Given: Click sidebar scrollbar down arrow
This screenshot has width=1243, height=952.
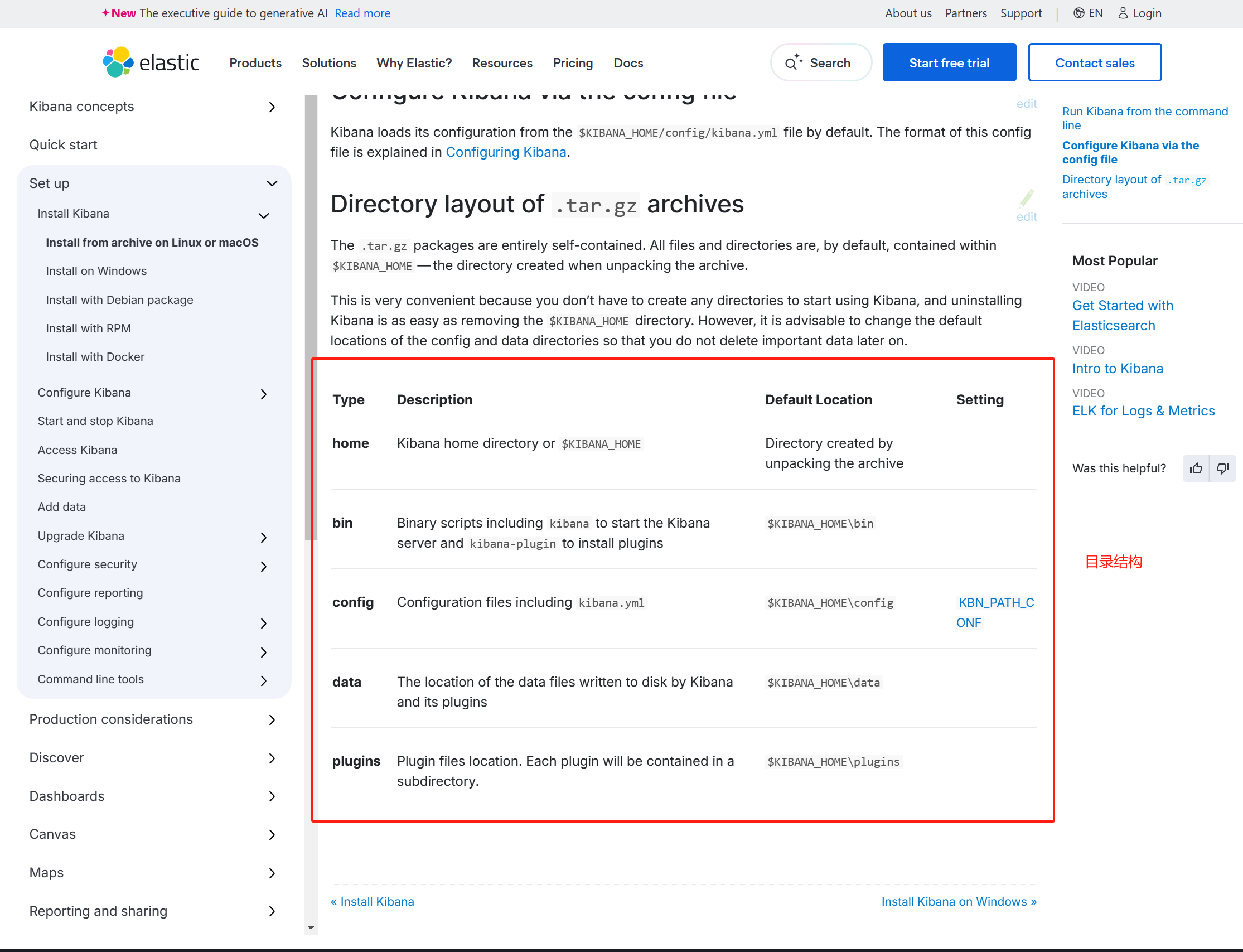Looking at the screenshot, I should (x=311, y=927).
